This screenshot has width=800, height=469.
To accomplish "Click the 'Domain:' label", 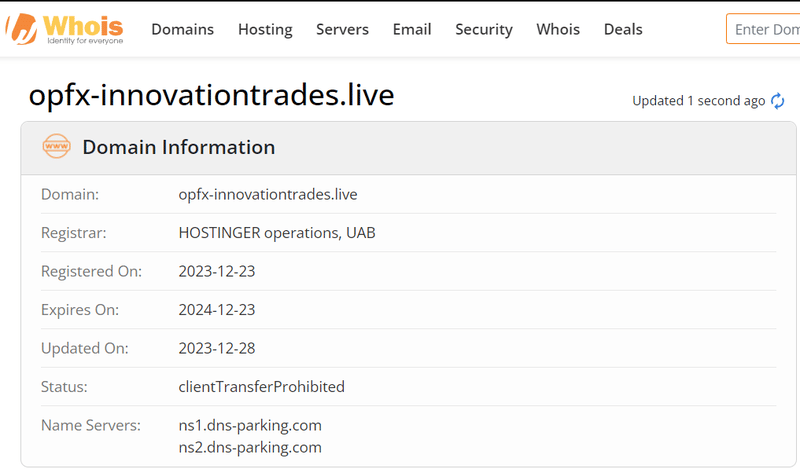I will point(70,194).
